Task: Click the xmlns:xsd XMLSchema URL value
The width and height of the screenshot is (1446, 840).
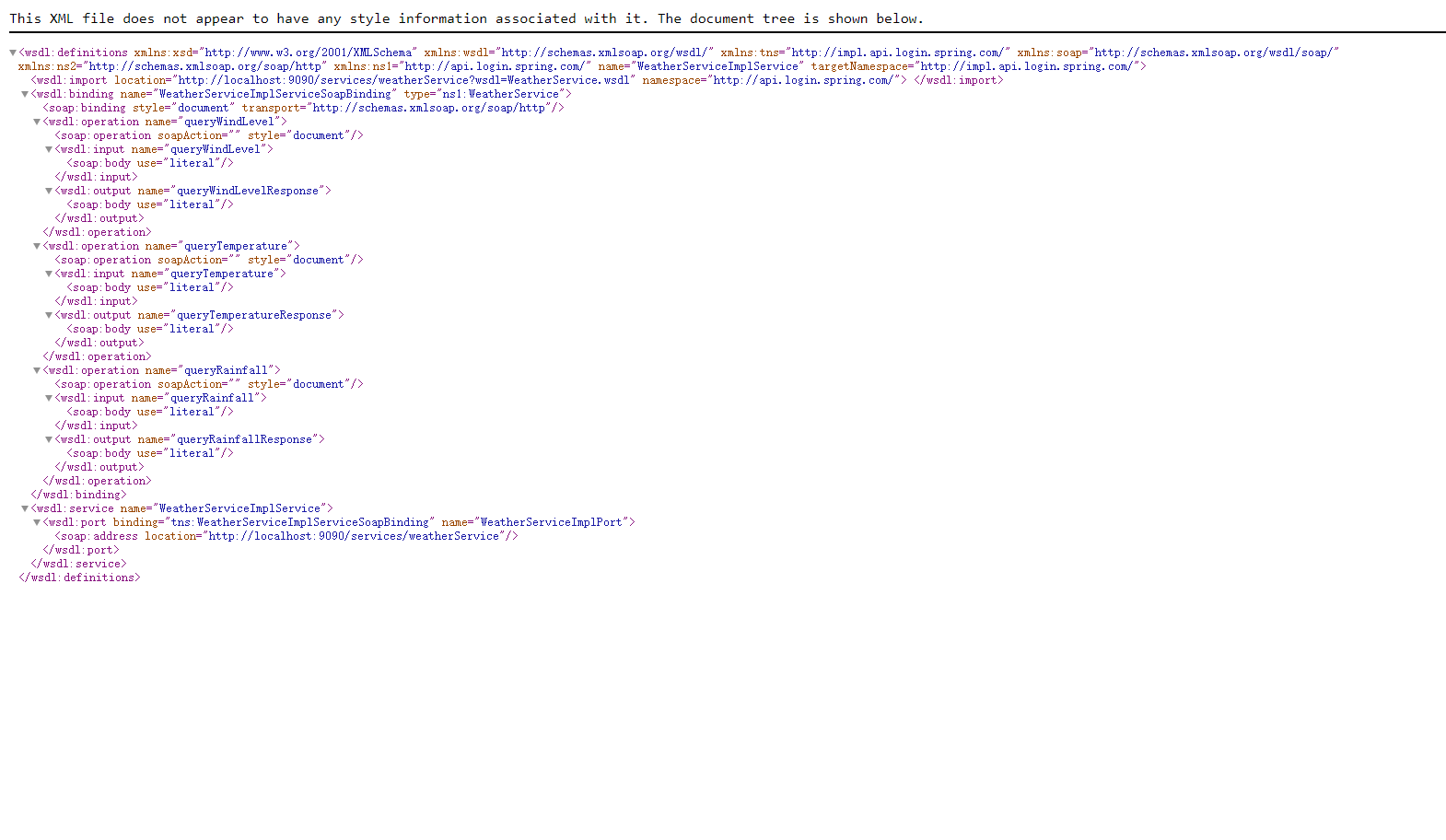Action: [309, 52]
